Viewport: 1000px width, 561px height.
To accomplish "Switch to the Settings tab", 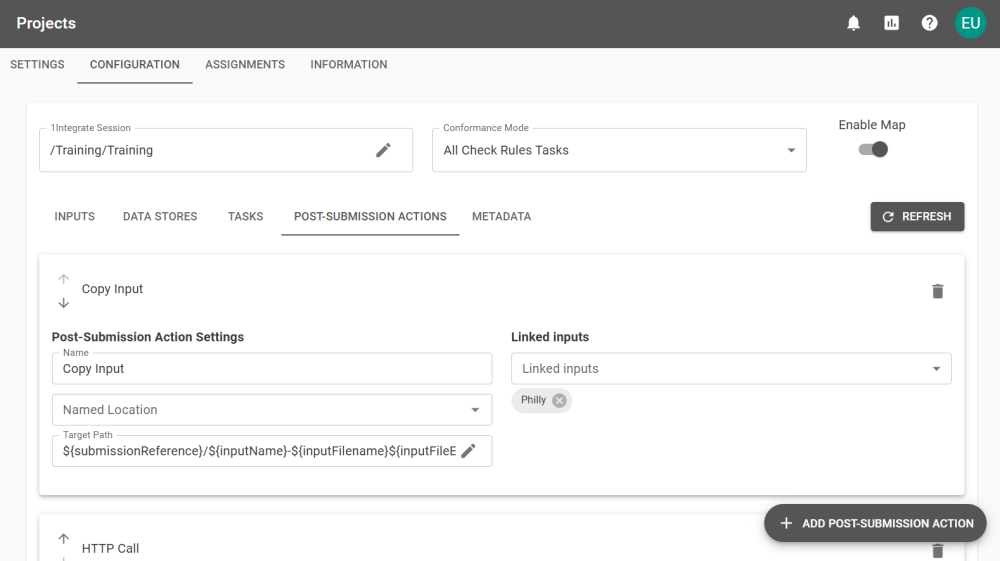I will (37, 64).
